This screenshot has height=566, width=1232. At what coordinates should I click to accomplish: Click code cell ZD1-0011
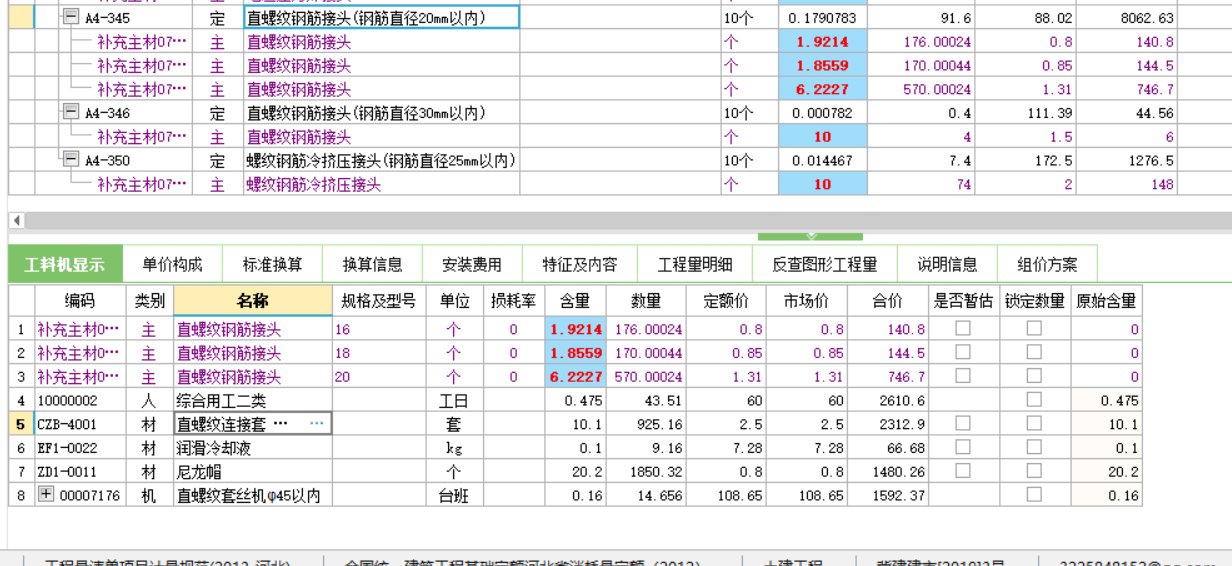80,472
